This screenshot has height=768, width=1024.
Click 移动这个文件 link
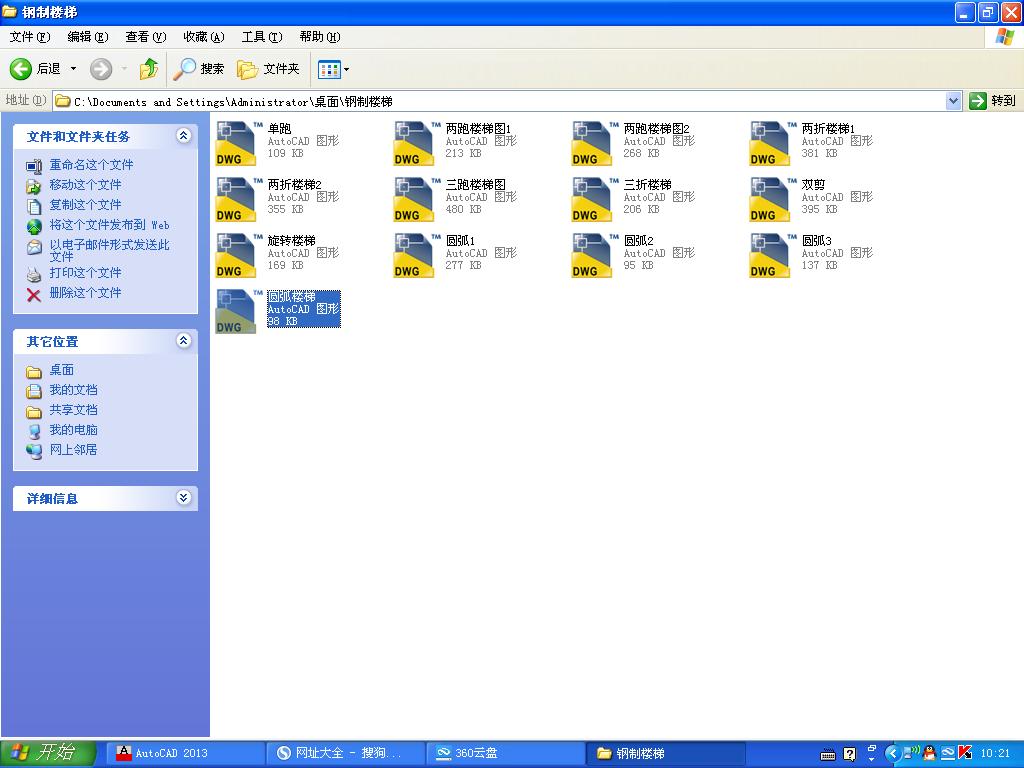point(86,185)
